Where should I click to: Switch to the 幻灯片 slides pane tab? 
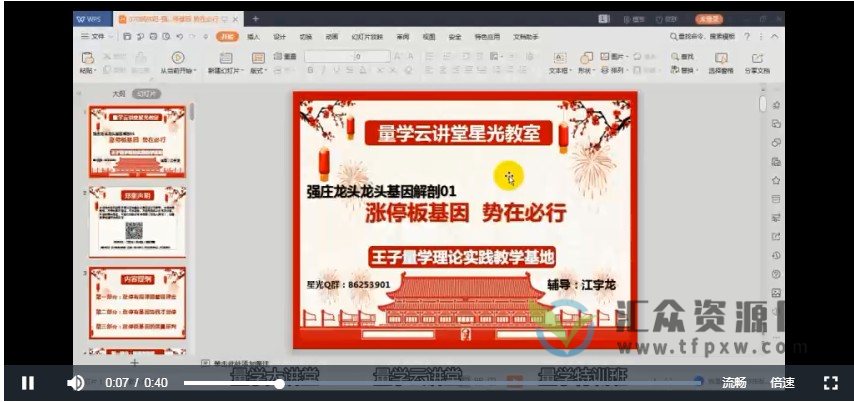(x=146, y=94)
